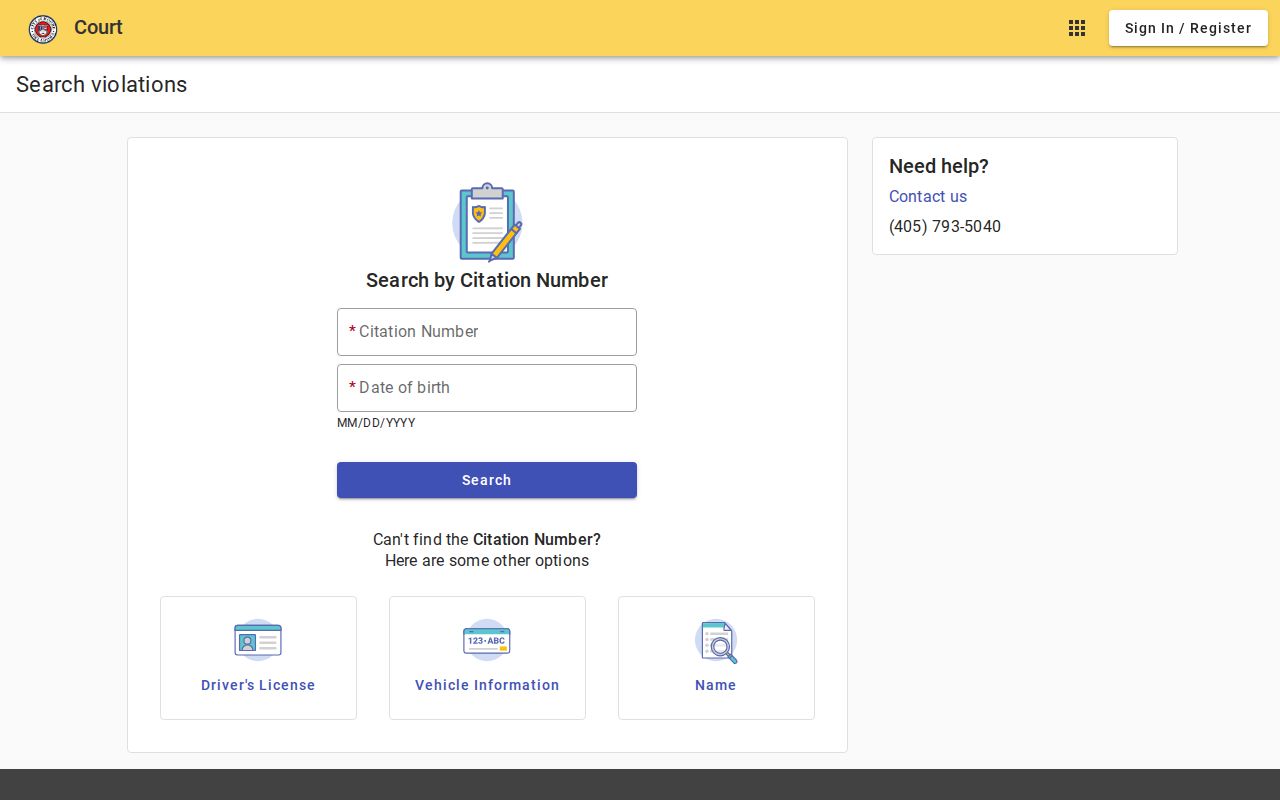Click the Search by Citation Number heading
The height and width of the screenshot is (800, 1280).
tap(487, 280)
